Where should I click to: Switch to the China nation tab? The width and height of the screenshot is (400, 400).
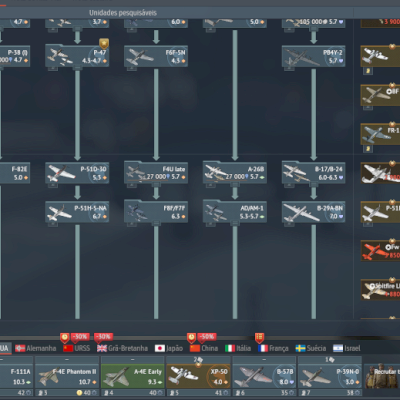pos(204,348)
